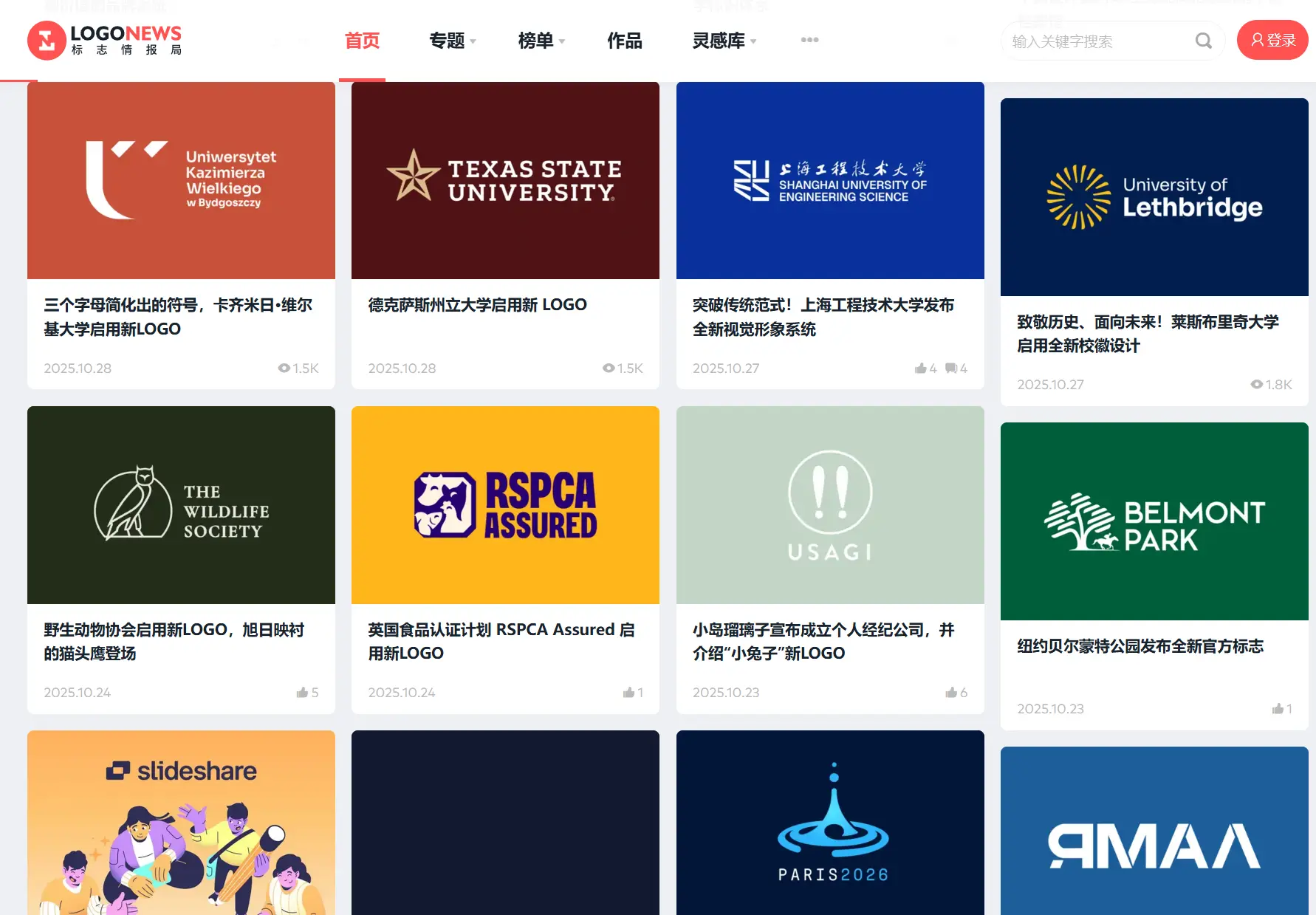Click like icon on USAGI card
This screenshot has height=915, width=1316.
tap(951, 693)
